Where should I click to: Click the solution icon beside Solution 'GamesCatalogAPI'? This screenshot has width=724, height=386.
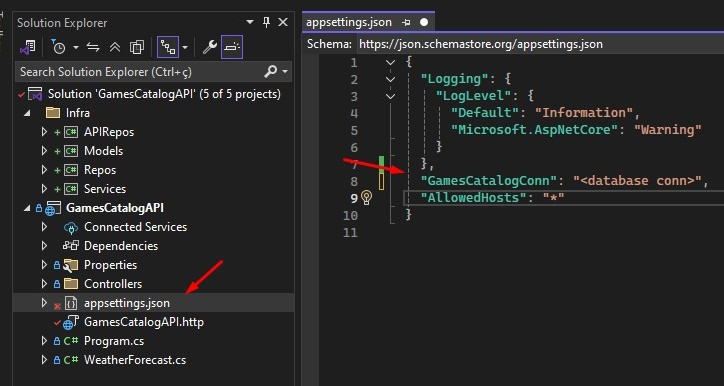pyautogui.click(x=36, y=94)
